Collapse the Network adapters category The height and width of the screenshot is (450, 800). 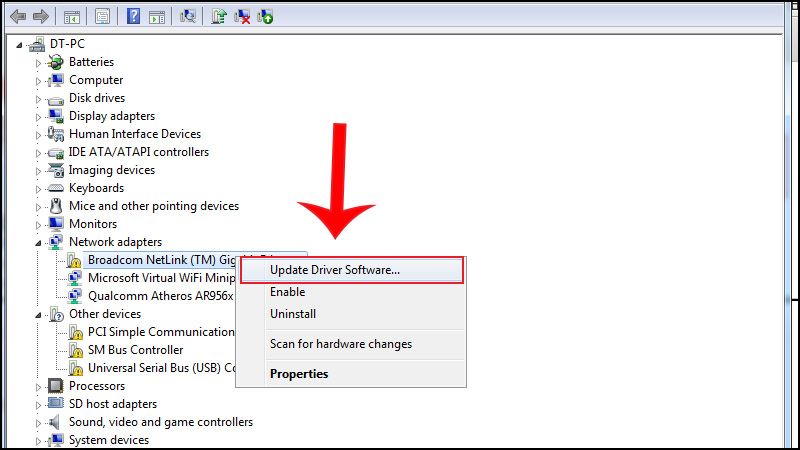40,243
